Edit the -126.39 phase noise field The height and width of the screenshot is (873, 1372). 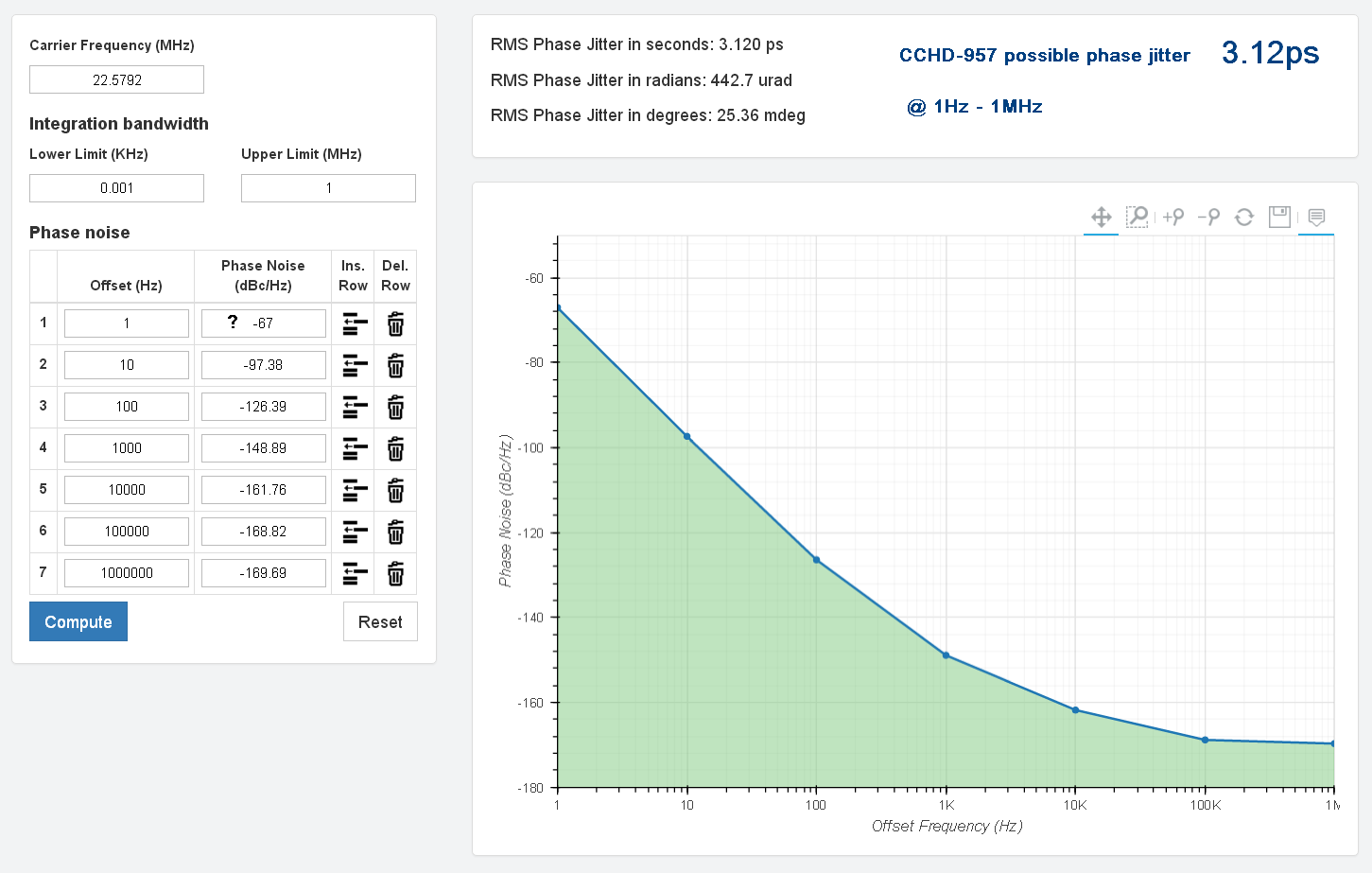[264, 407]
